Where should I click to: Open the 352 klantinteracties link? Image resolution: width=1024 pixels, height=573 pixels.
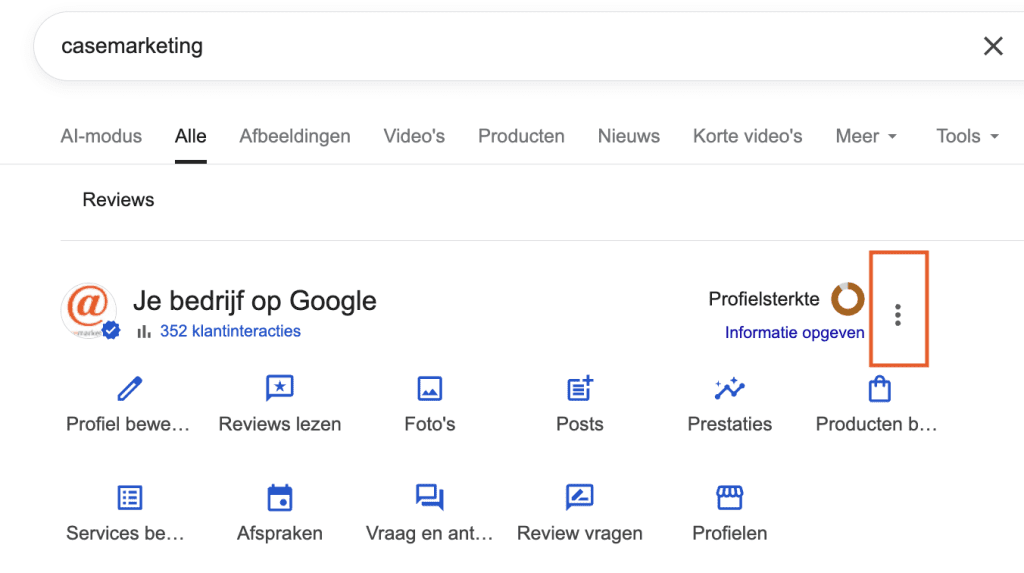(x=231, y=331)
